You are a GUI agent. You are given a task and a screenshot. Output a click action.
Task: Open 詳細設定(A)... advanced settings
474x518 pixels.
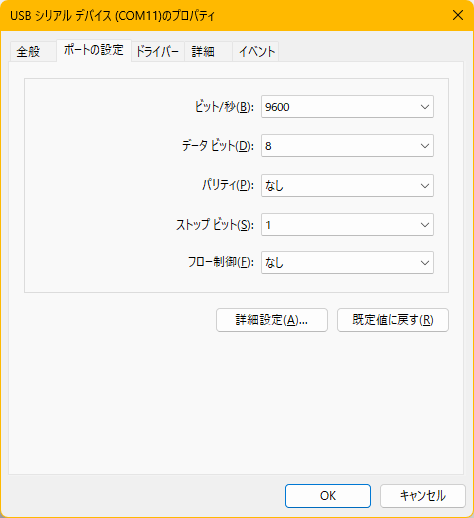272,320
